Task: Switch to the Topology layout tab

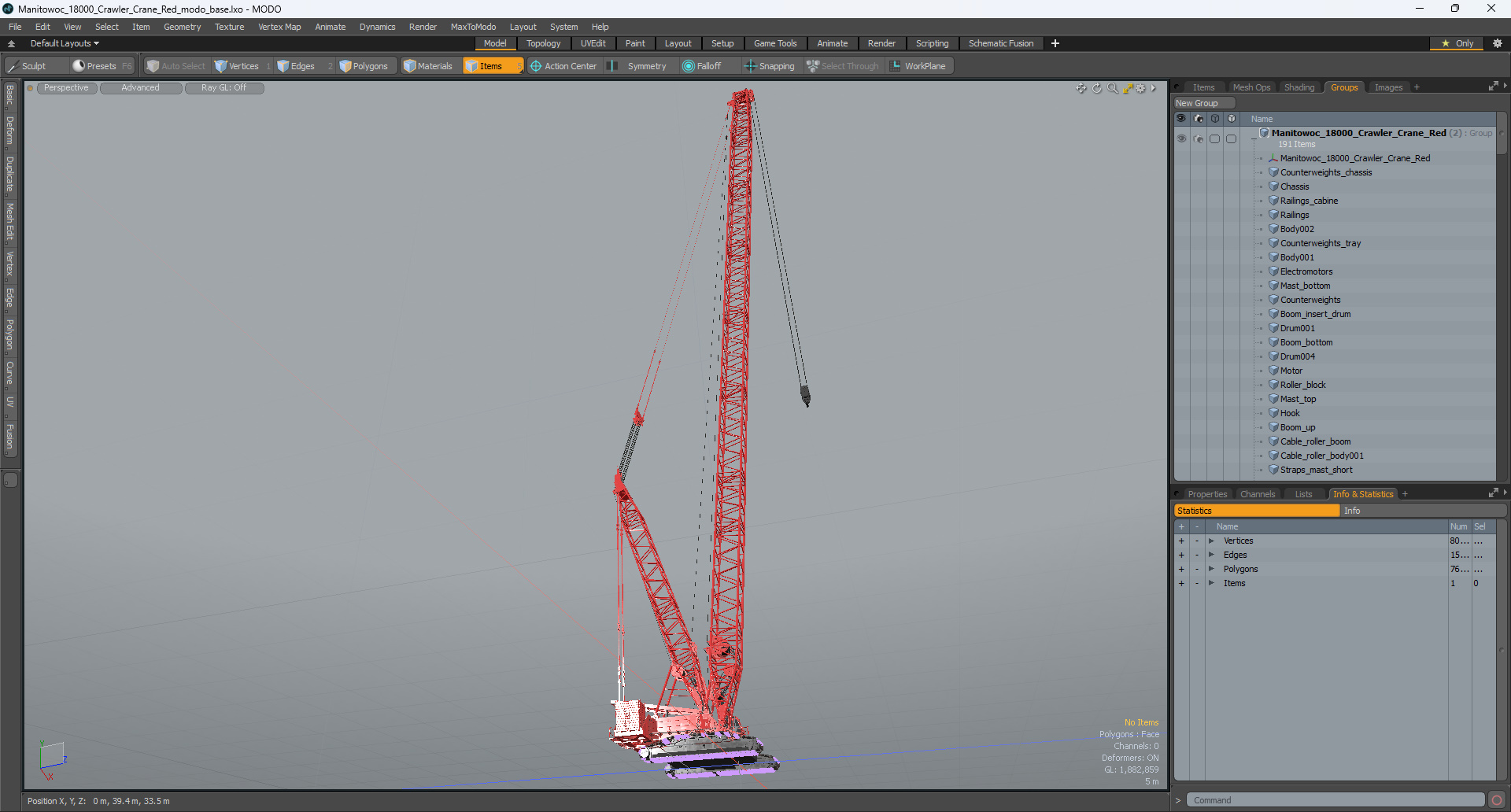Action: (x=544, y=43)
